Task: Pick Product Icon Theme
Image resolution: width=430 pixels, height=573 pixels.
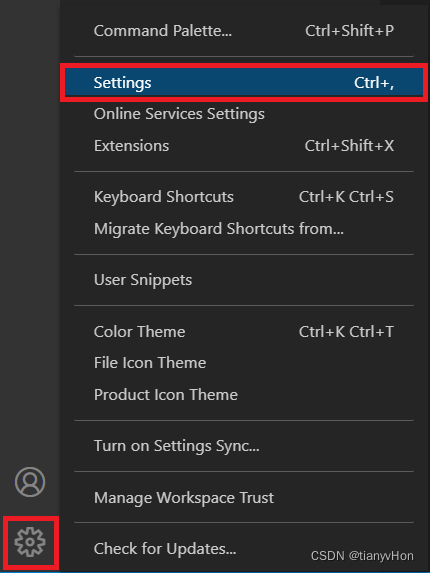Action: pyautogui.click(x=244, y=395)
